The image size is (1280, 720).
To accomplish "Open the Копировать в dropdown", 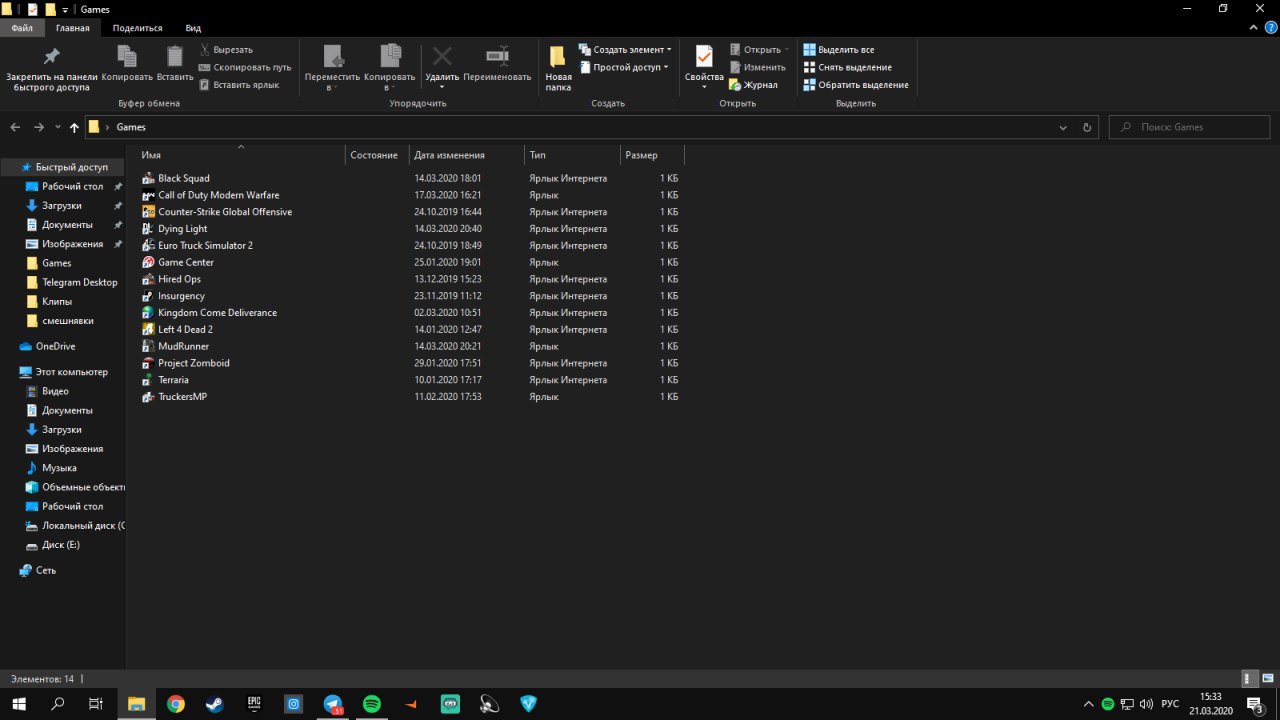I will [x=390, y=69].
